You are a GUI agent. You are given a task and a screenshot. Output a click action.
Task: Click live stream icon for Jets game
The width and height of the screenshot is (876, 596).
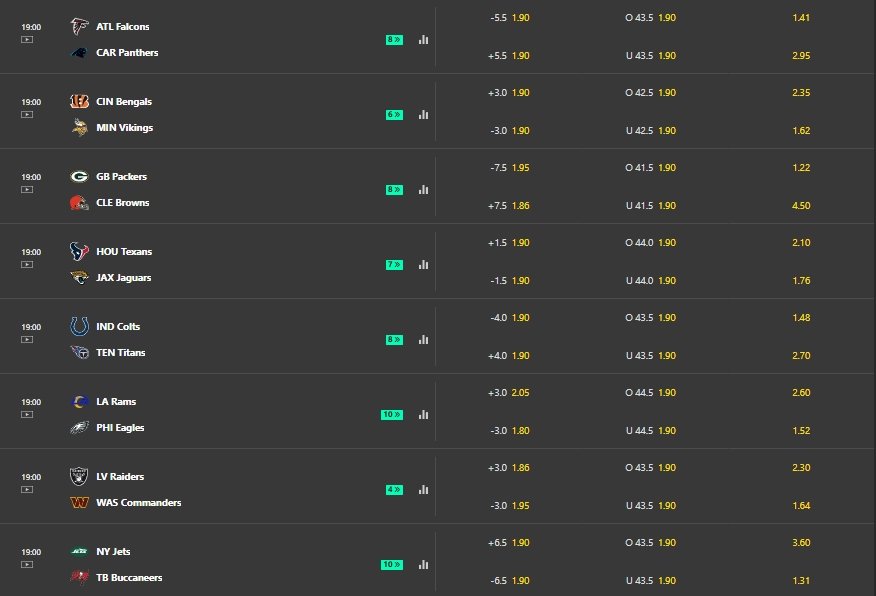(27, 564)
